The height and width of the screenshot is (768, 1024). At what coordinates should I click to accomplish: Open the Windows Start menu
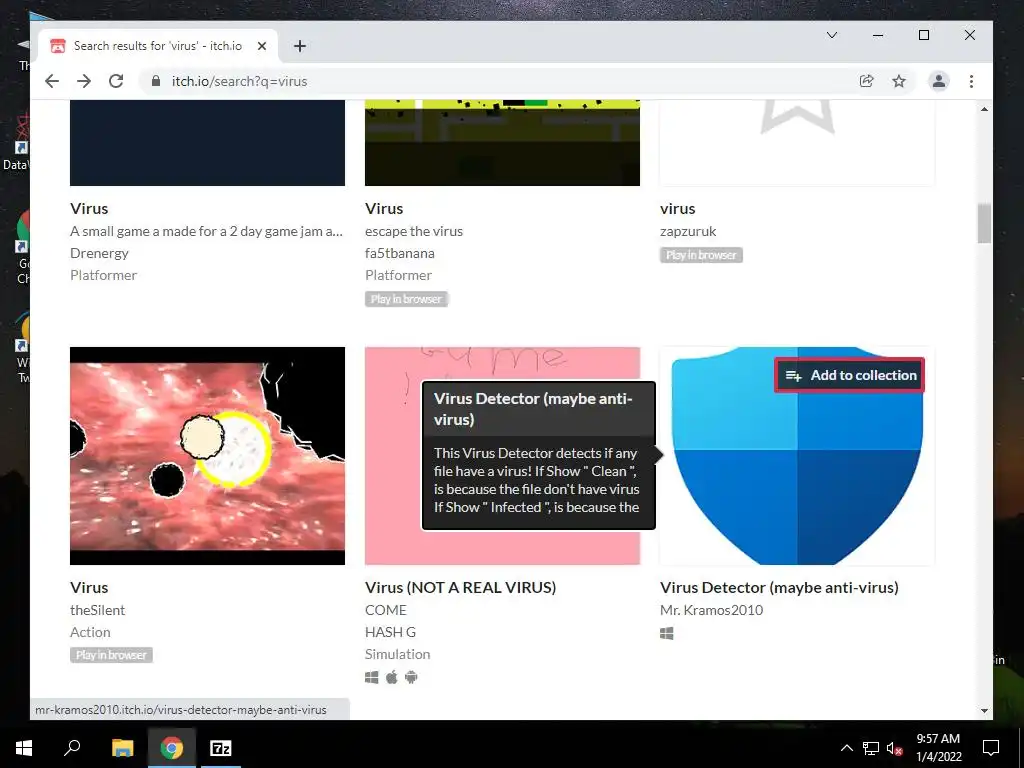click(24, 748)
